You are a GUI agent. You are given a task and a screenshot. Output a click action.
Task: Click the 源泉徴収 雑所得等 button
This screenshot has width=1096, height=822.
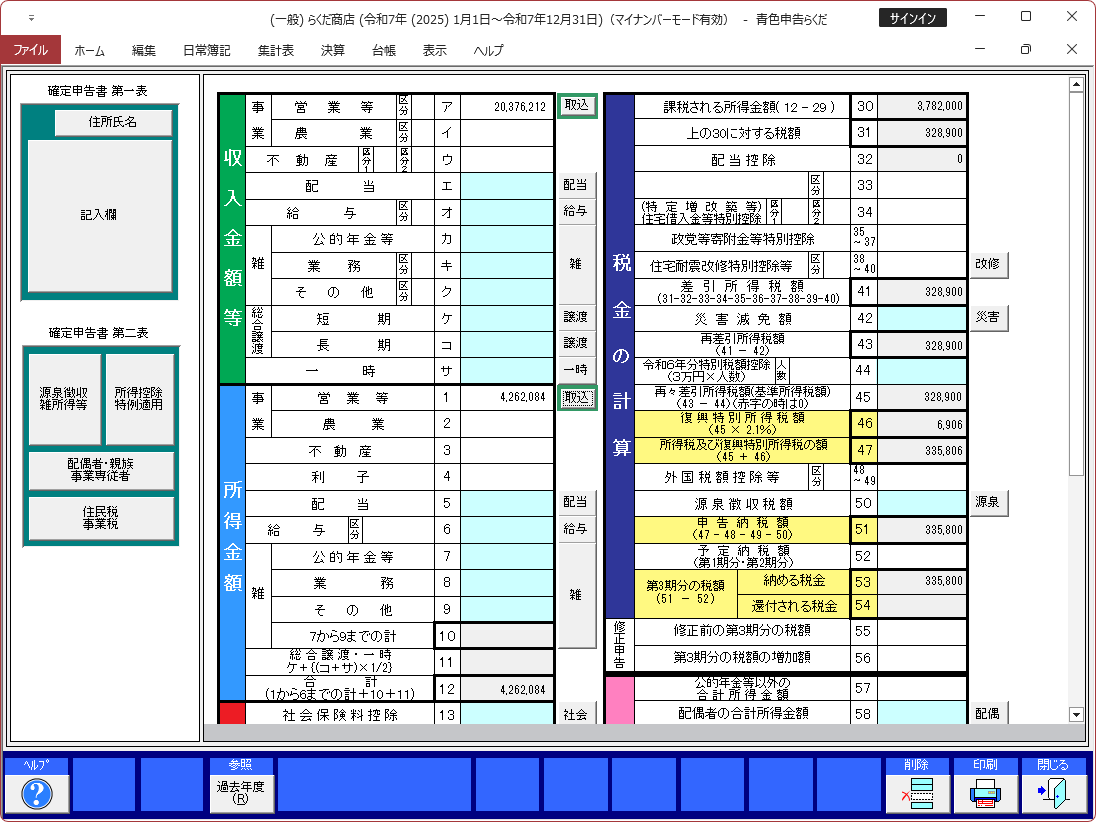tap(64, 398)
